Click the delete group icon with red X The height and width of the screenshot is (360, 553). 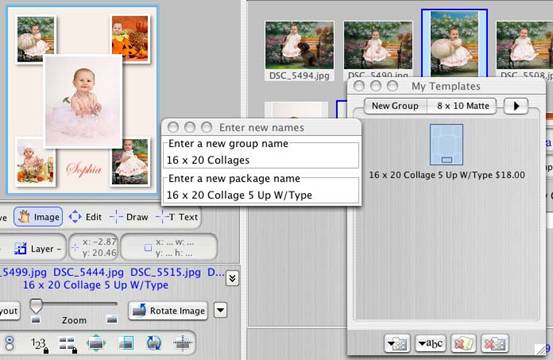point(494,343)
